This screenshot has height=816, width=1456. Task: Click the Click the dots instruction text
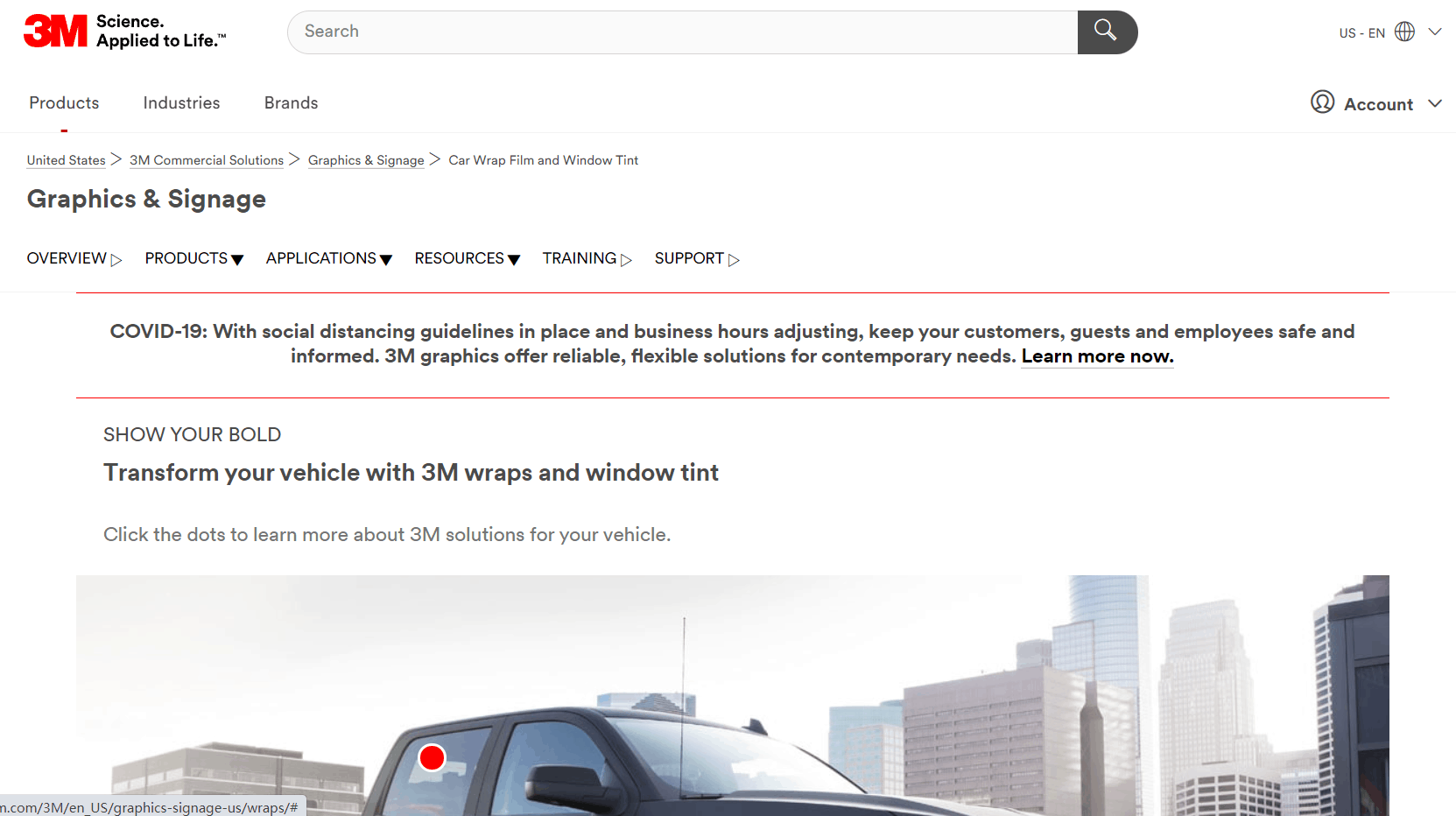point(387,535)
